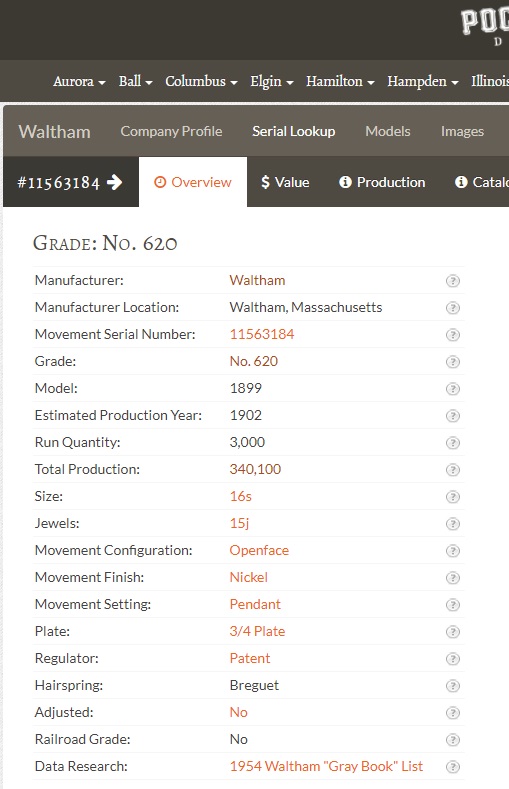Click help icon next to Hairspring row
The image size is (509, 789).
[453, 686]
